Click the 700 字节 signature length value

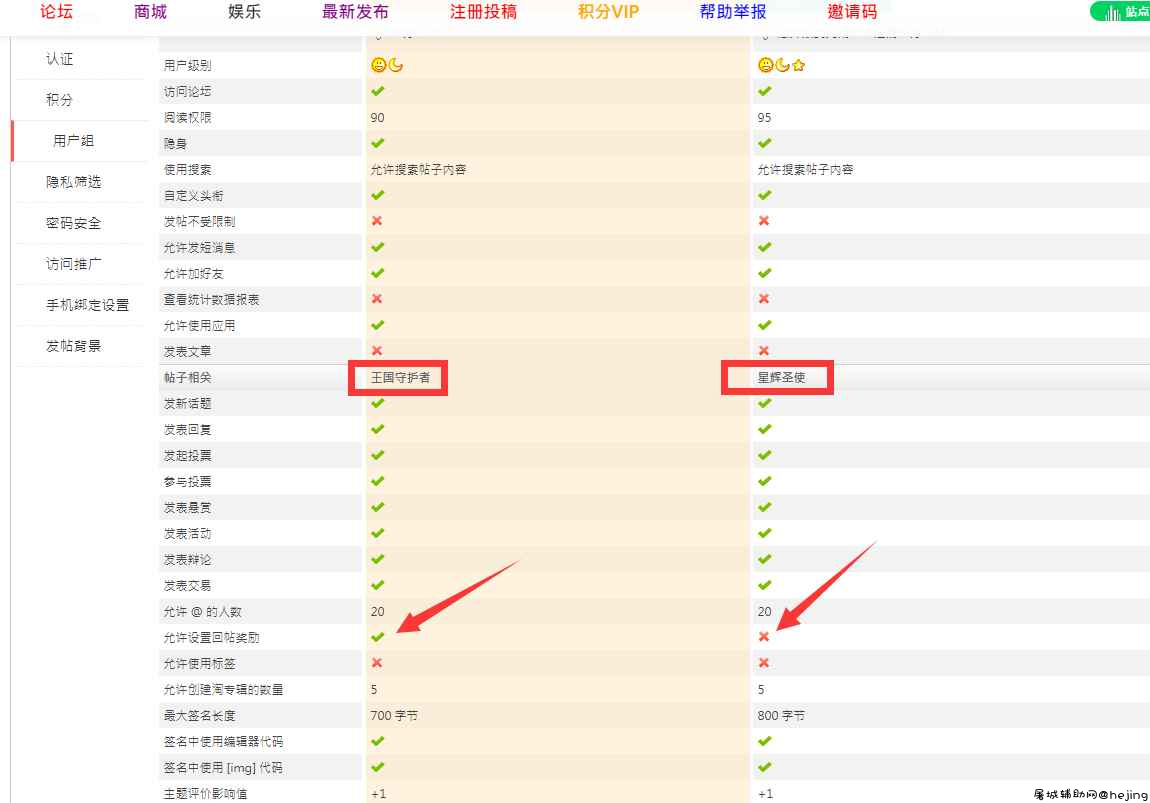coord(395,716)
